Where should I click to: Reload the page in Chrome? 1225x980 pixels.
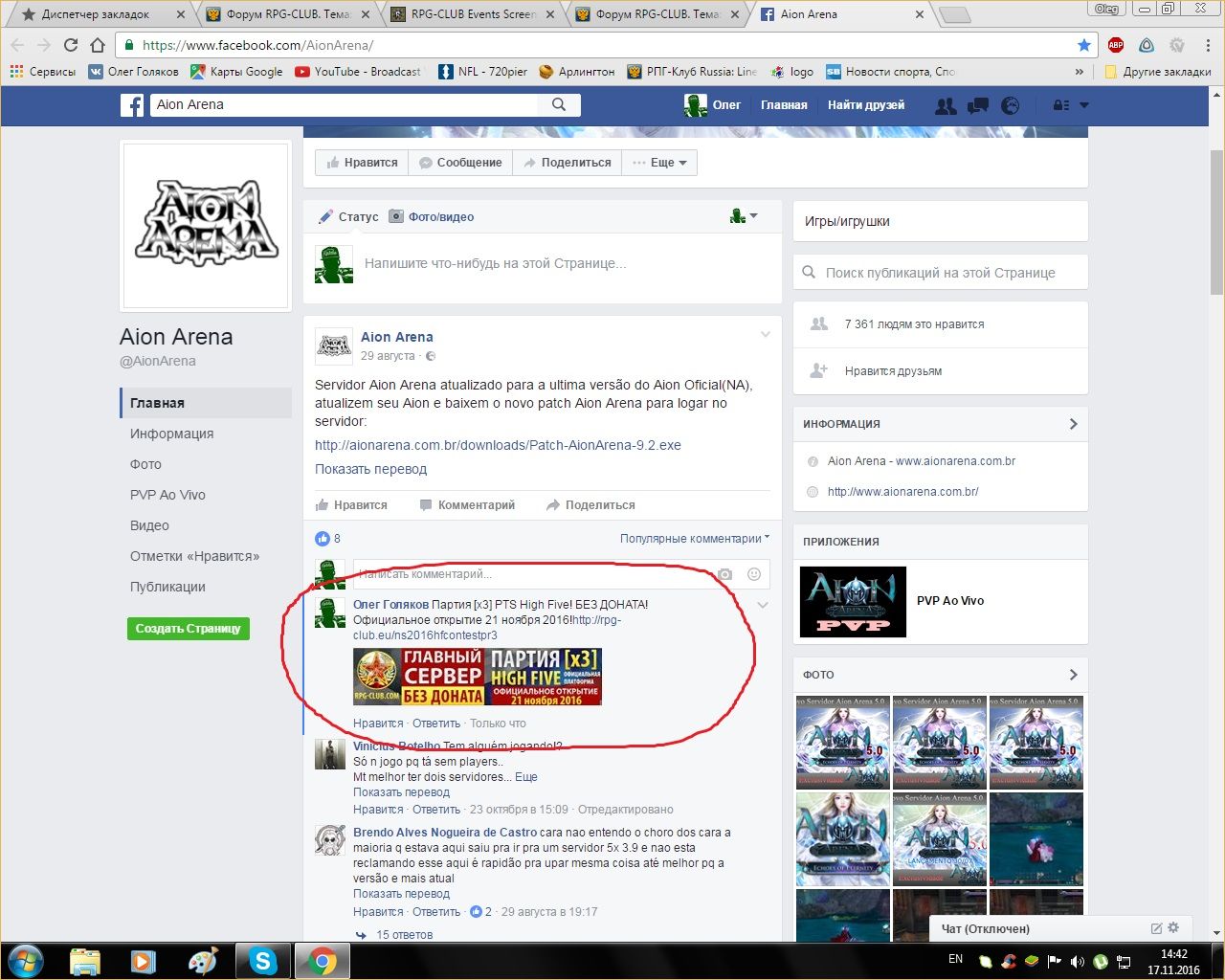(70, 45)
